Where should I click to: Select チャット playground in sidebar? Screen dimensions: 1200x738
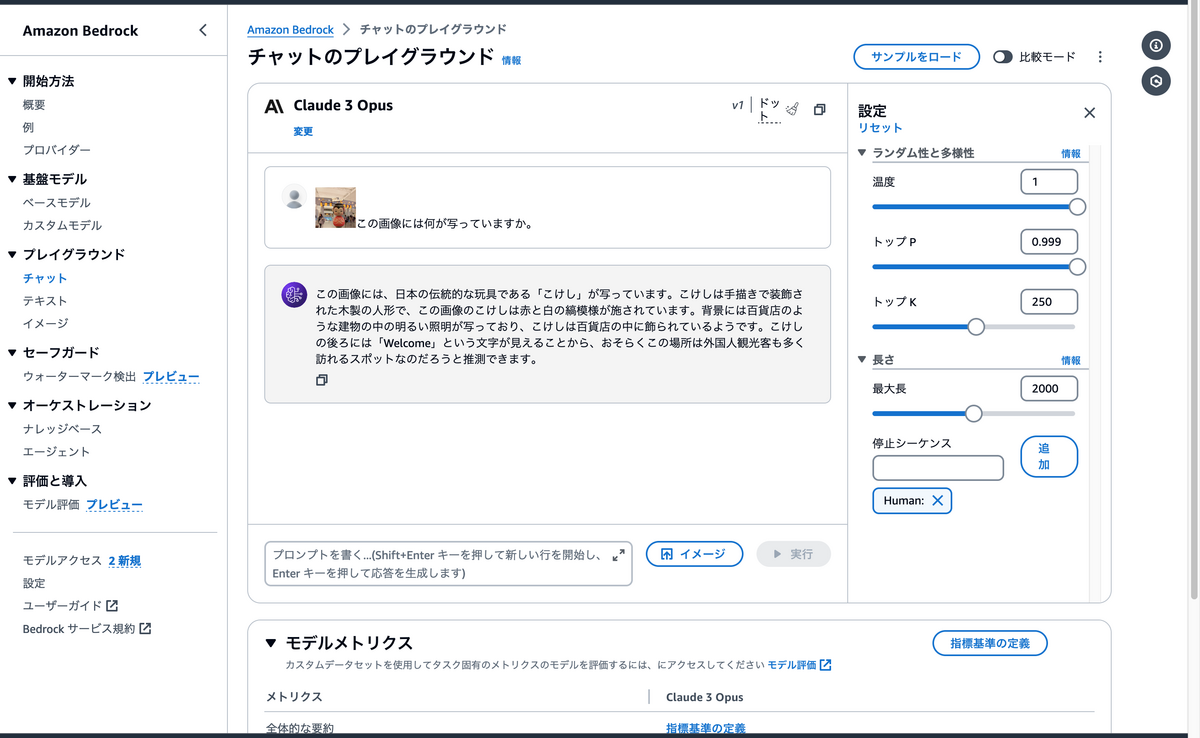(x=45, y=278)
